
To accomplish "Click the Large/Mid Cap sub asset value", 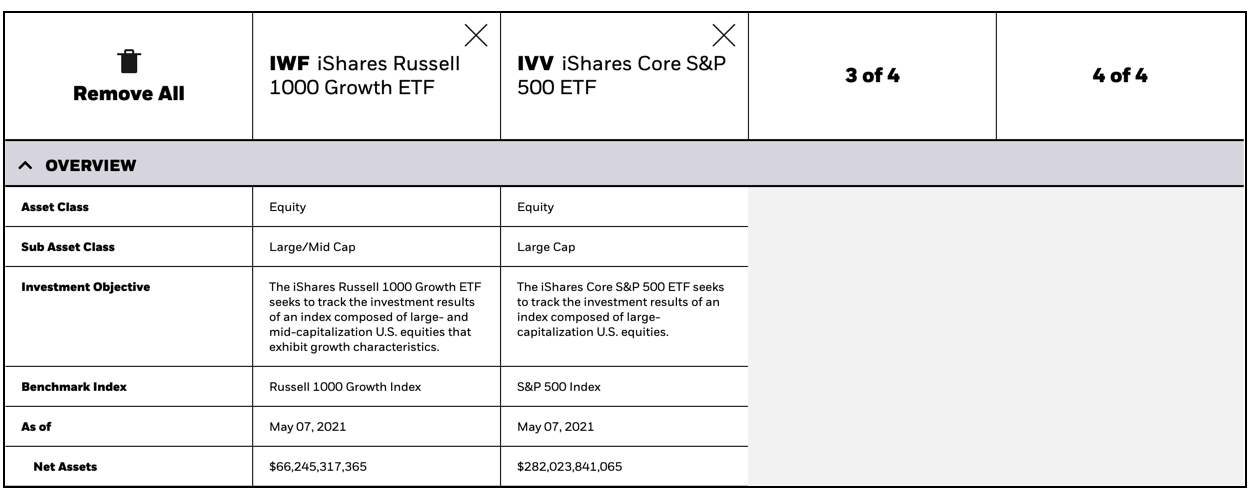I will (307, 247).
